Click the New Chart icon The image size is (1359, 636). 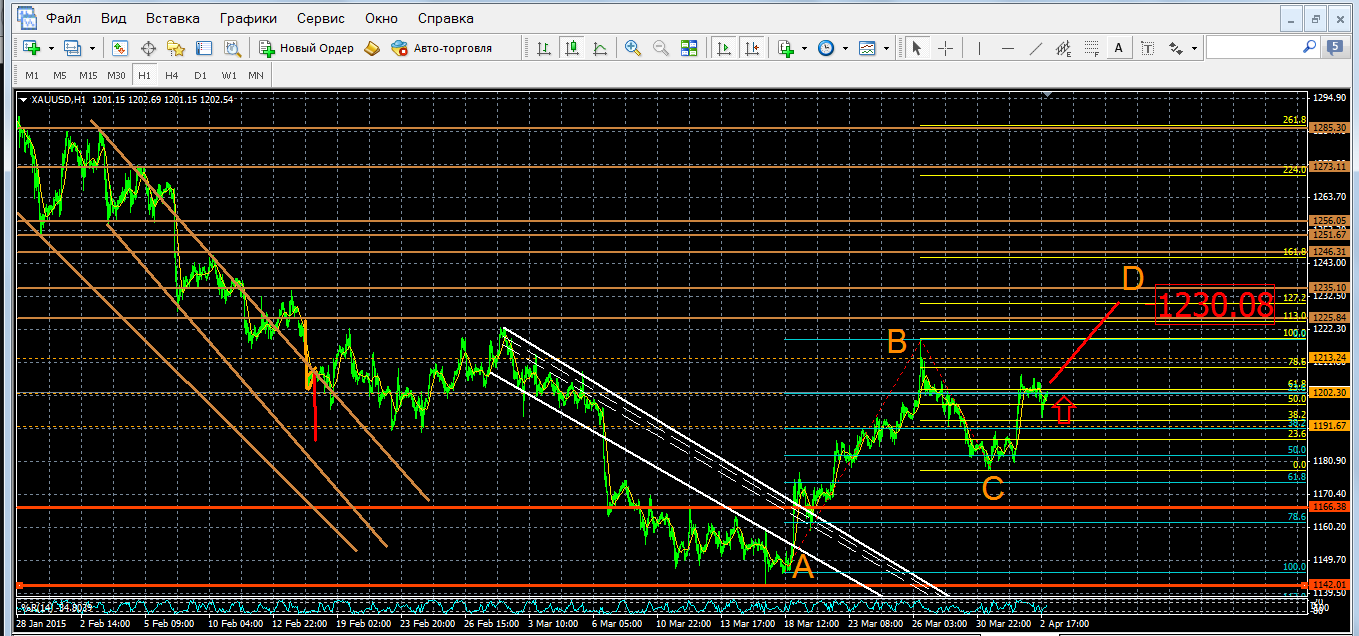(31, 48)
